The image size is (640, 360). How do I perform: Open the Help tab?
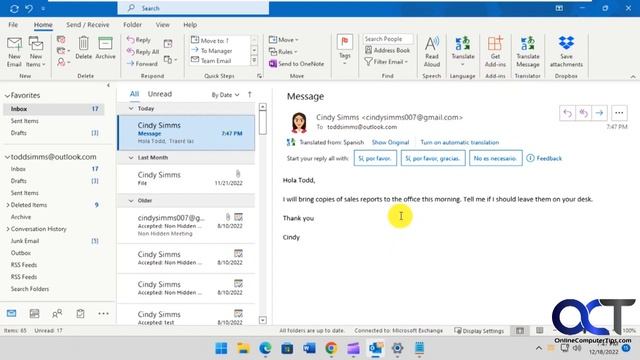click(190, 24)
